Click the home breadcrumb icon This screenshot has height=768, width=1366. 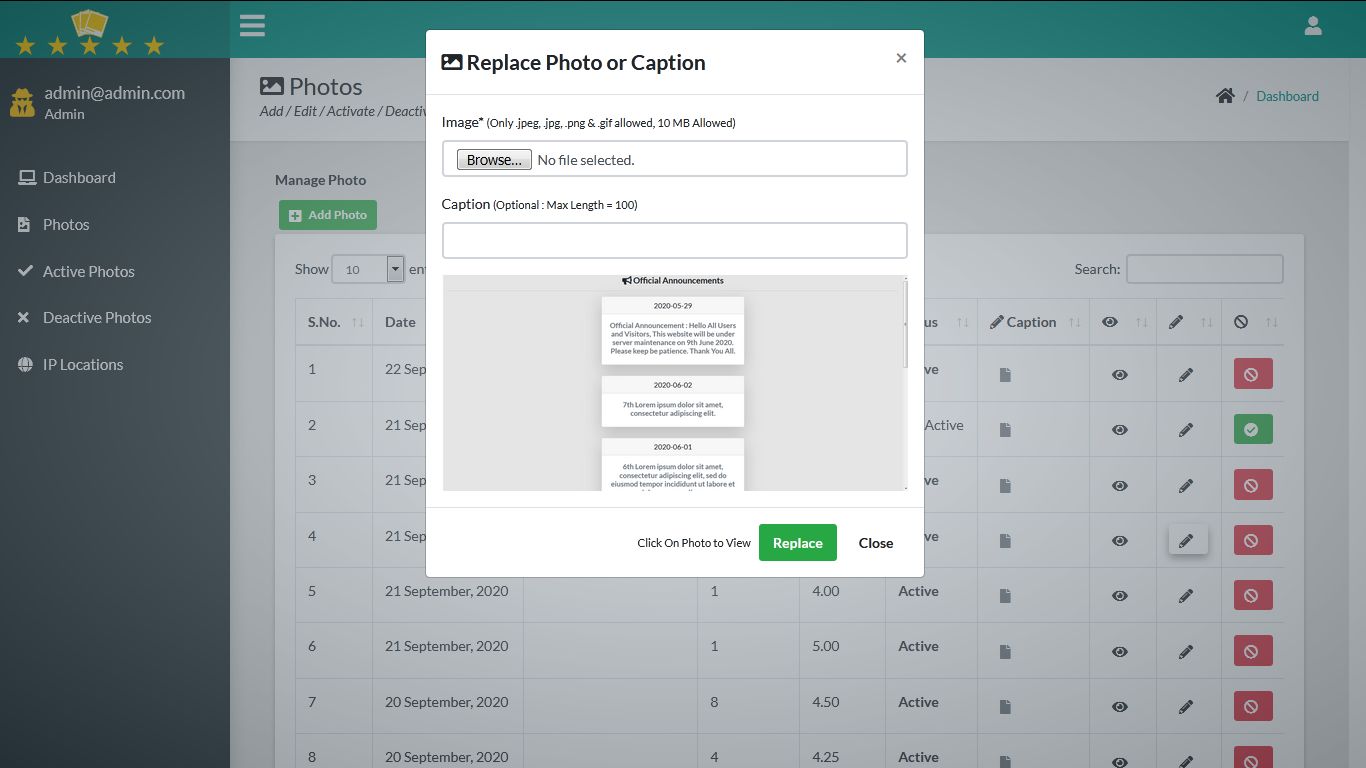1225,96
